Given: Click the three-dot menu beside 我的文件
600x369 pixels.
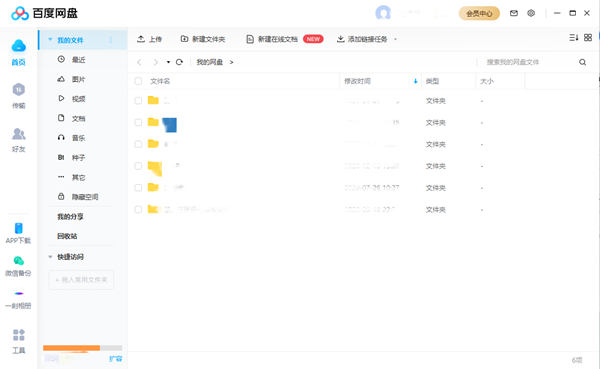Looking at the screenshot, I should click(111, 40).
